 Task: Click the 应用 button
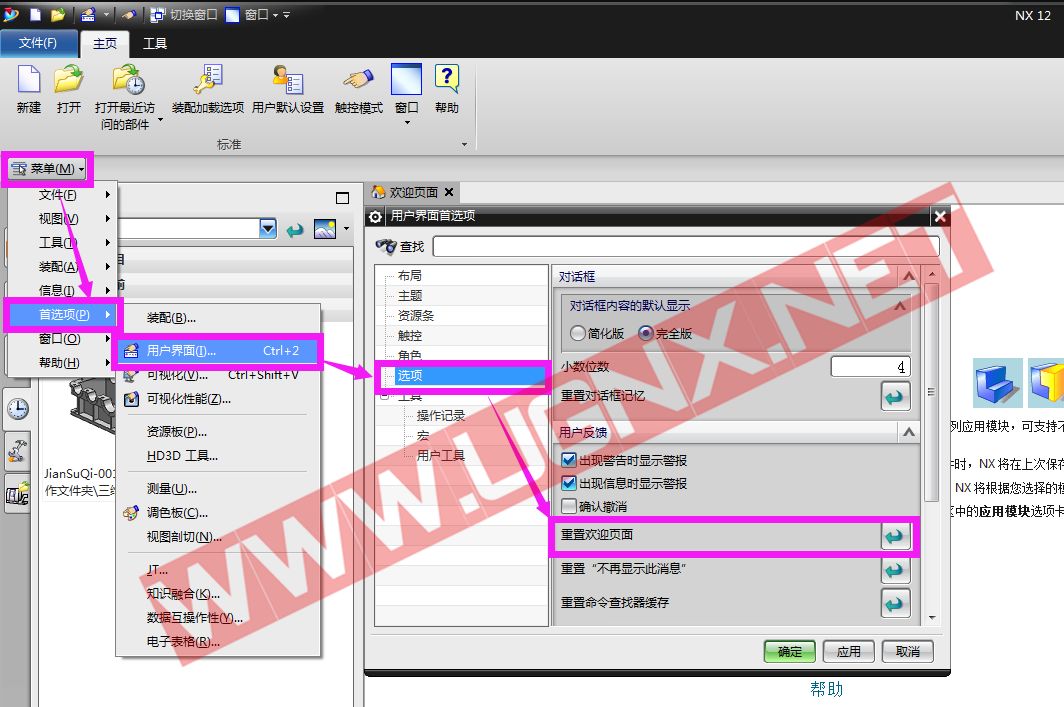(x=848, y=651)
